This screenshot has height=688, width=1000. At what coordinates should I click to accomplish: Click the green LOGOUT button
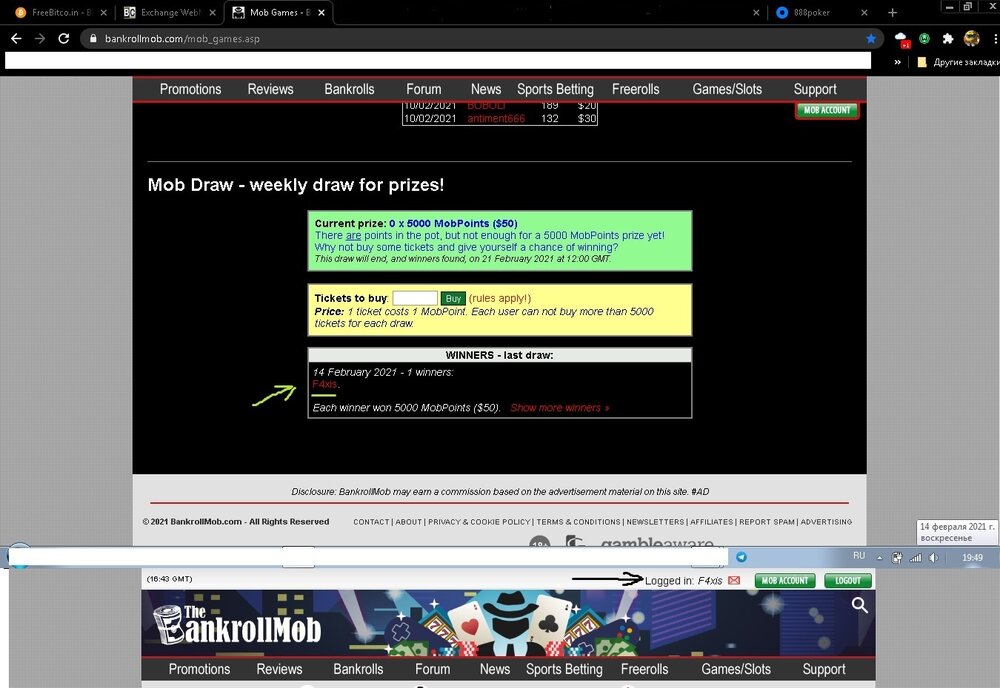point(847,581)
